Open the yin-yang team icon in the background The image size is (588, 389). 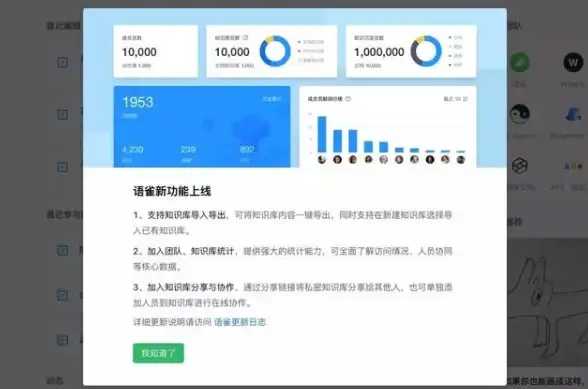(520, 114)
